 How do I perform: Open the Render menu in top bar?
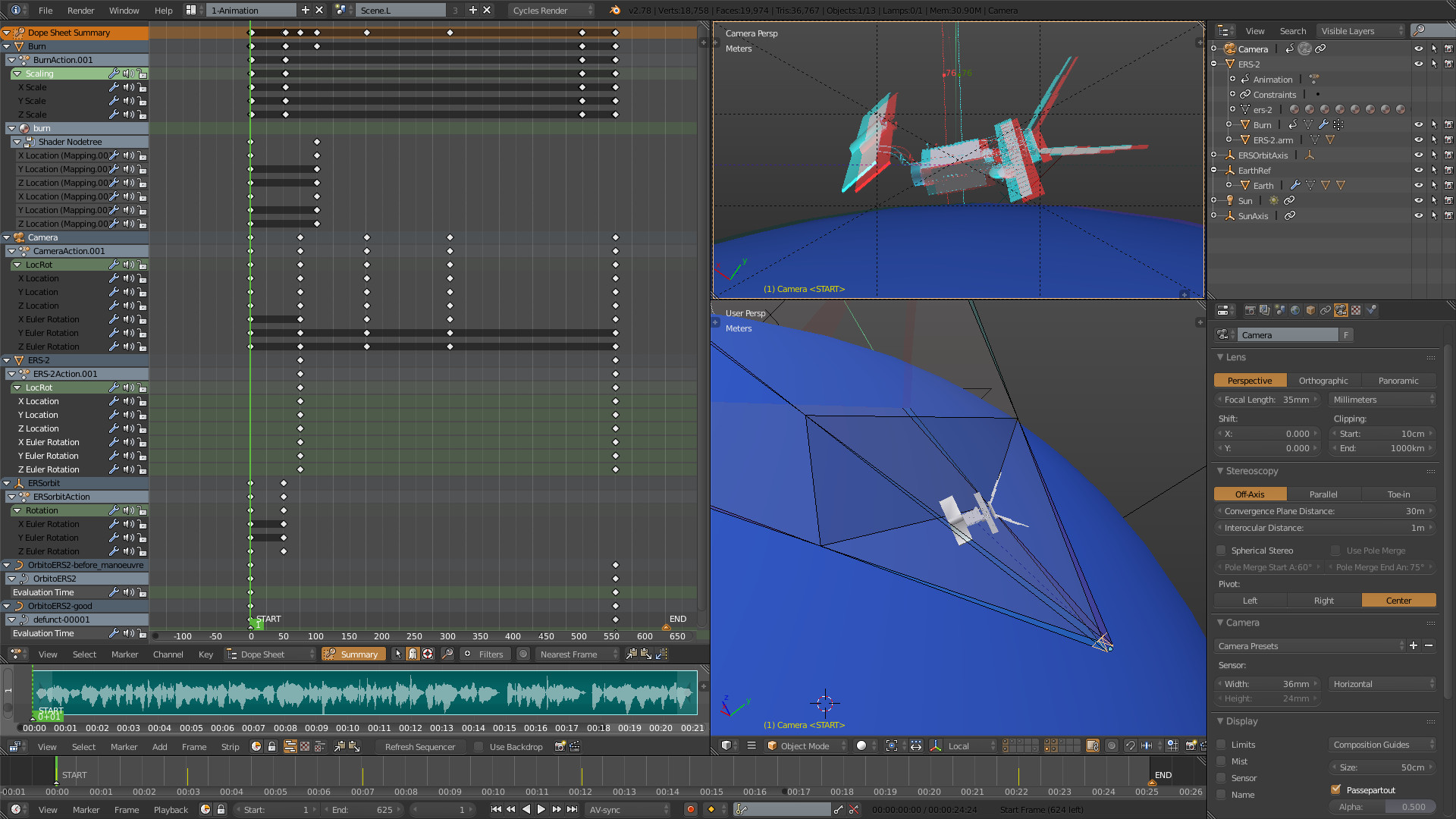(80, 11)
